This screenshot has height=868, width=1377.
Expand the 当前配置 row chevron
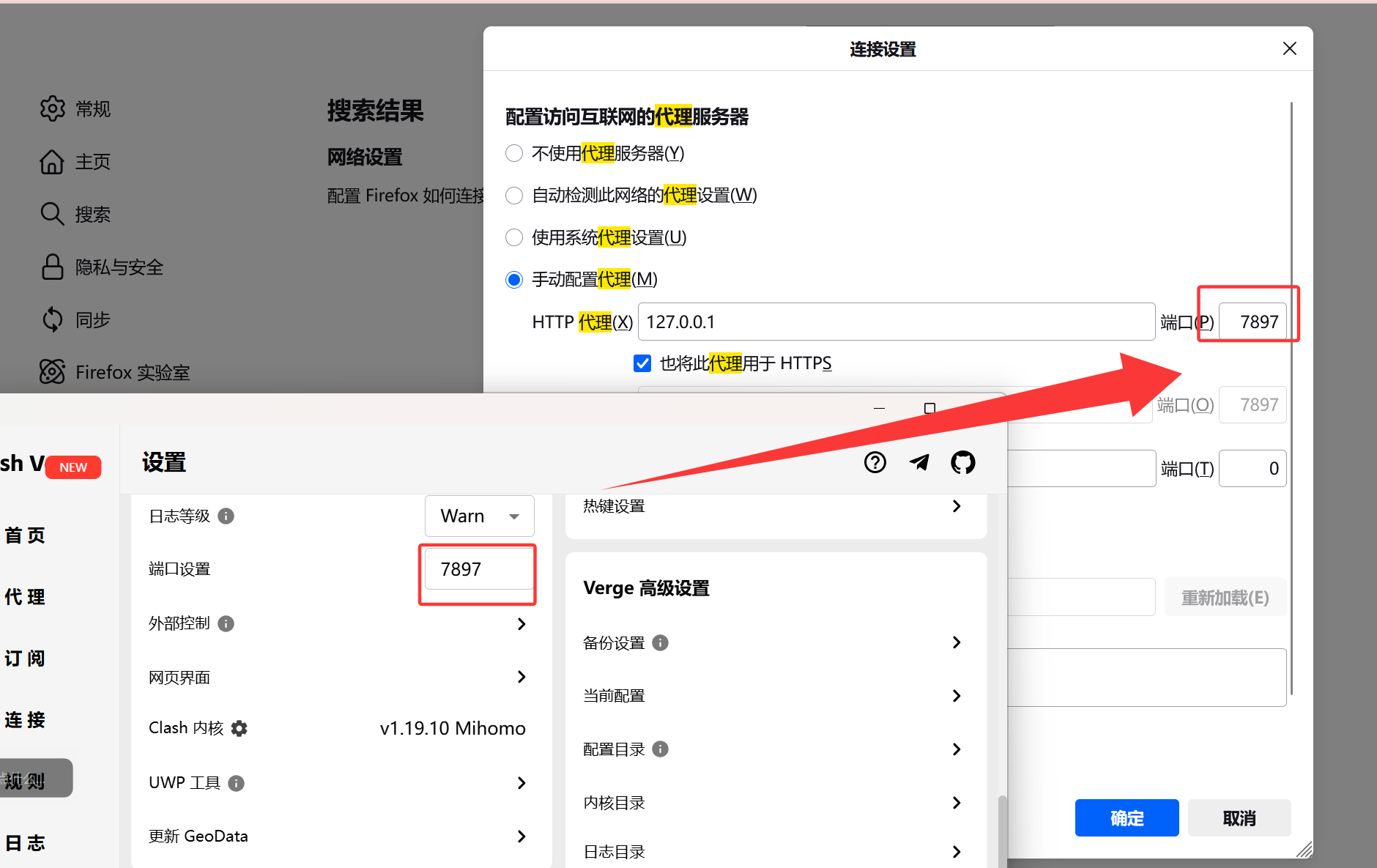pos(957,696)
